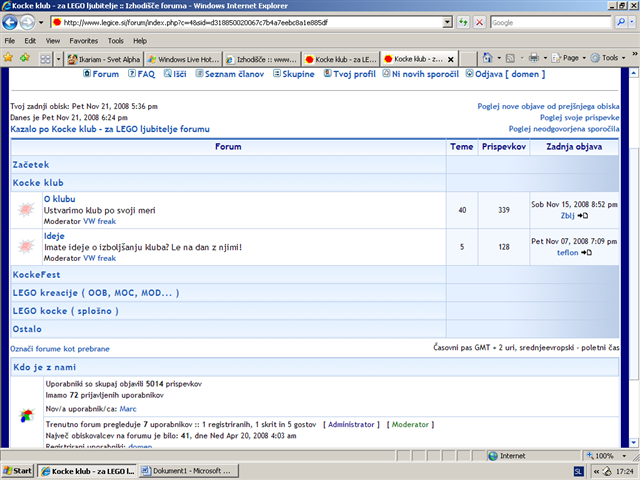
Task: Open the last-post icon next to teflon
Action: click(586, 253)
